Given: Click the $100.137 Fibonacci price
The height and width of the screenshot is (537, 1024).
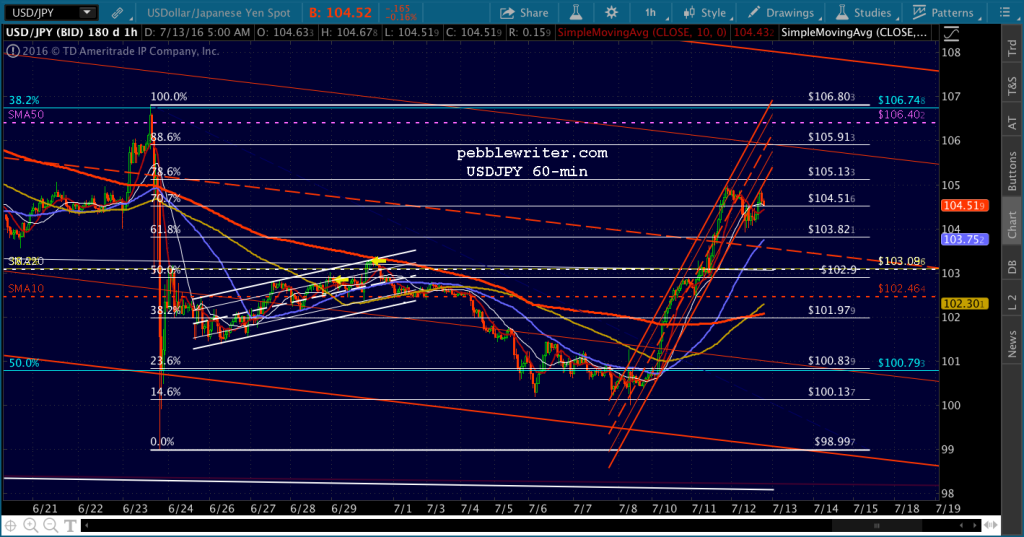Looking at the screenshot, I should [x=831, y=392].
